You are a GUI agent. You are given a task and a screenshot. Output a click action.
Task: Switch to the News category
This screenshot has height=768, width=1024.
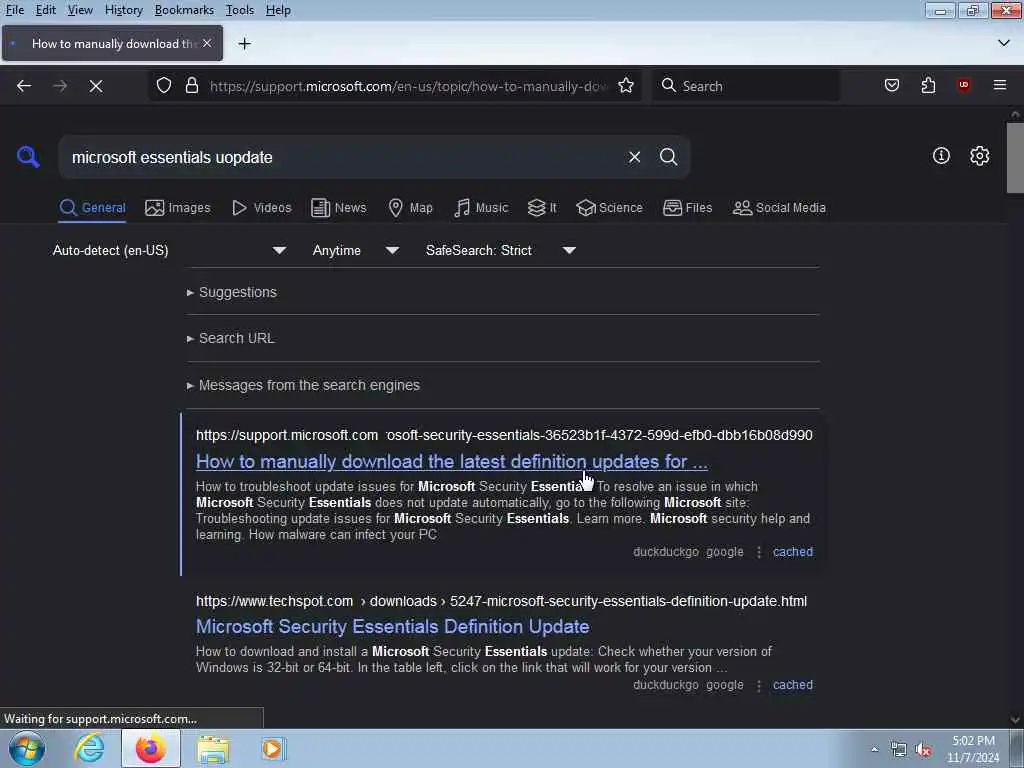339,208
